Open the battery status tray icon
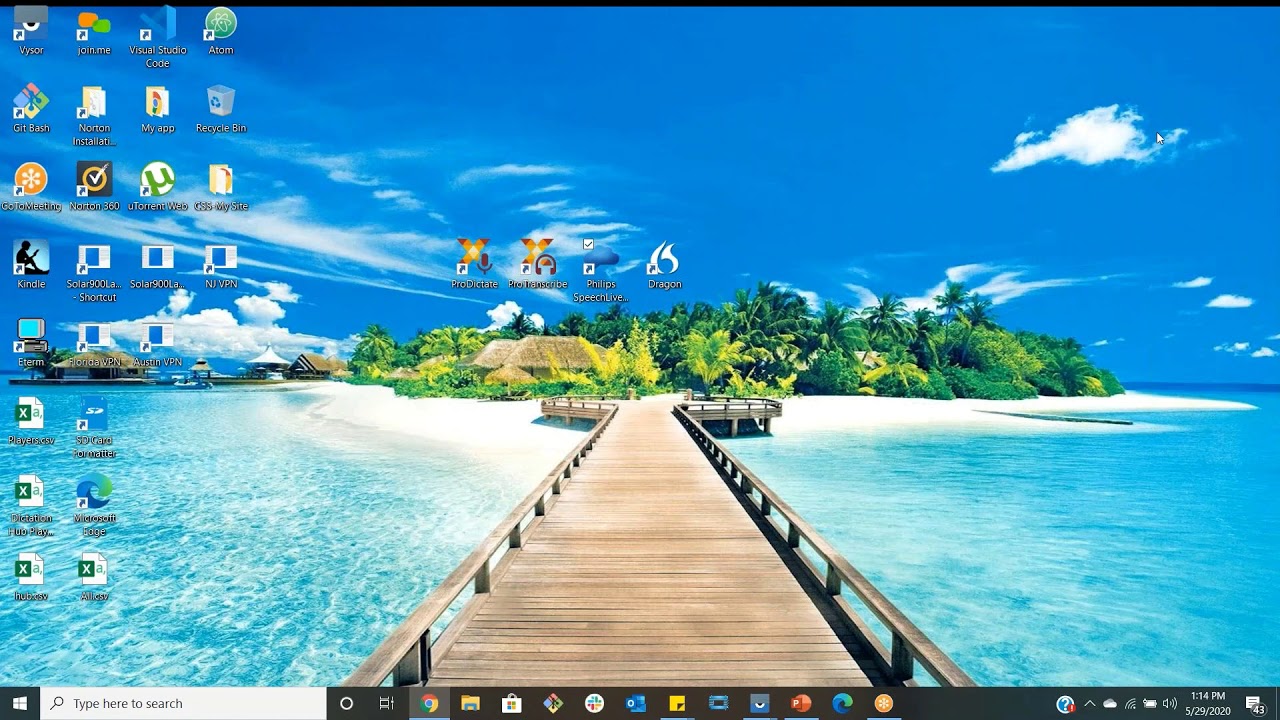The image size is (1280, 720). tap(1150, 704)
